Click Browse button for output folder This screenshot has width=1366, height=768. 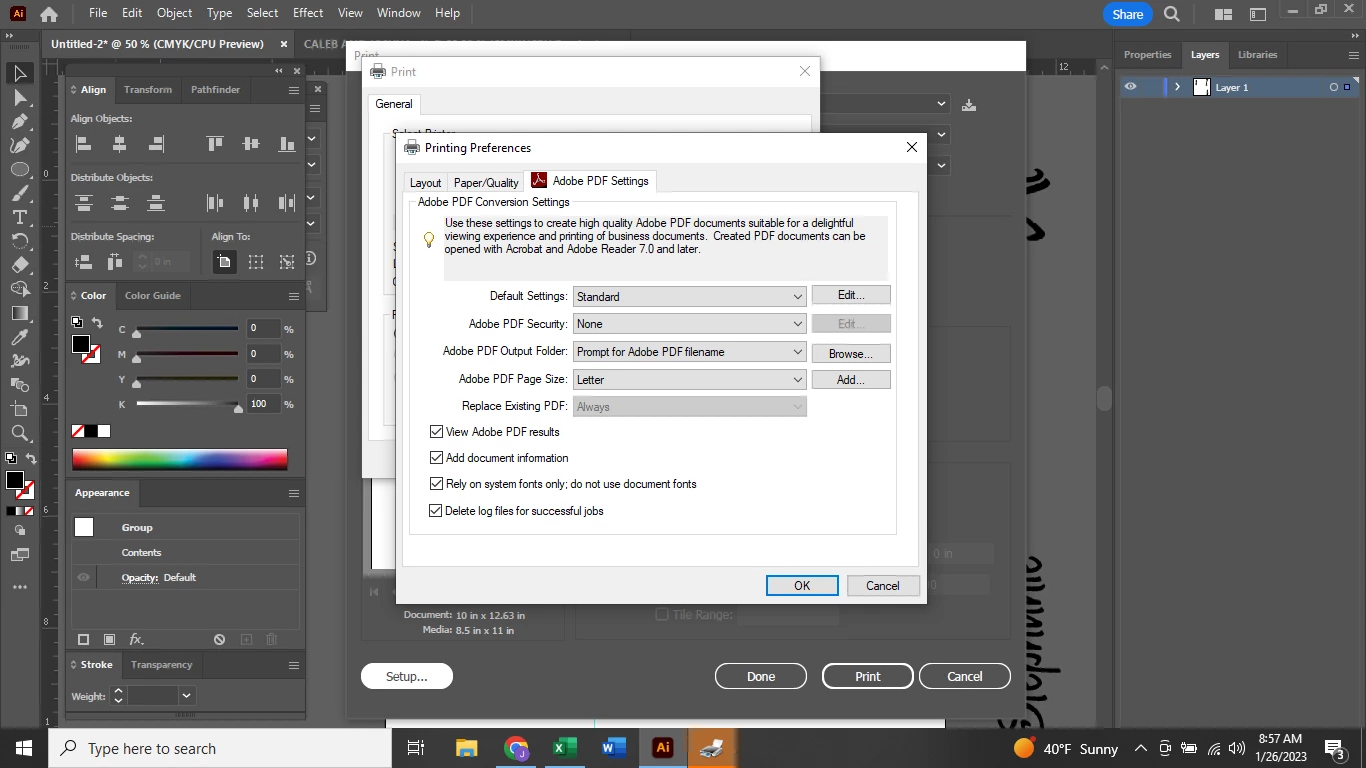tap(851, 354)
